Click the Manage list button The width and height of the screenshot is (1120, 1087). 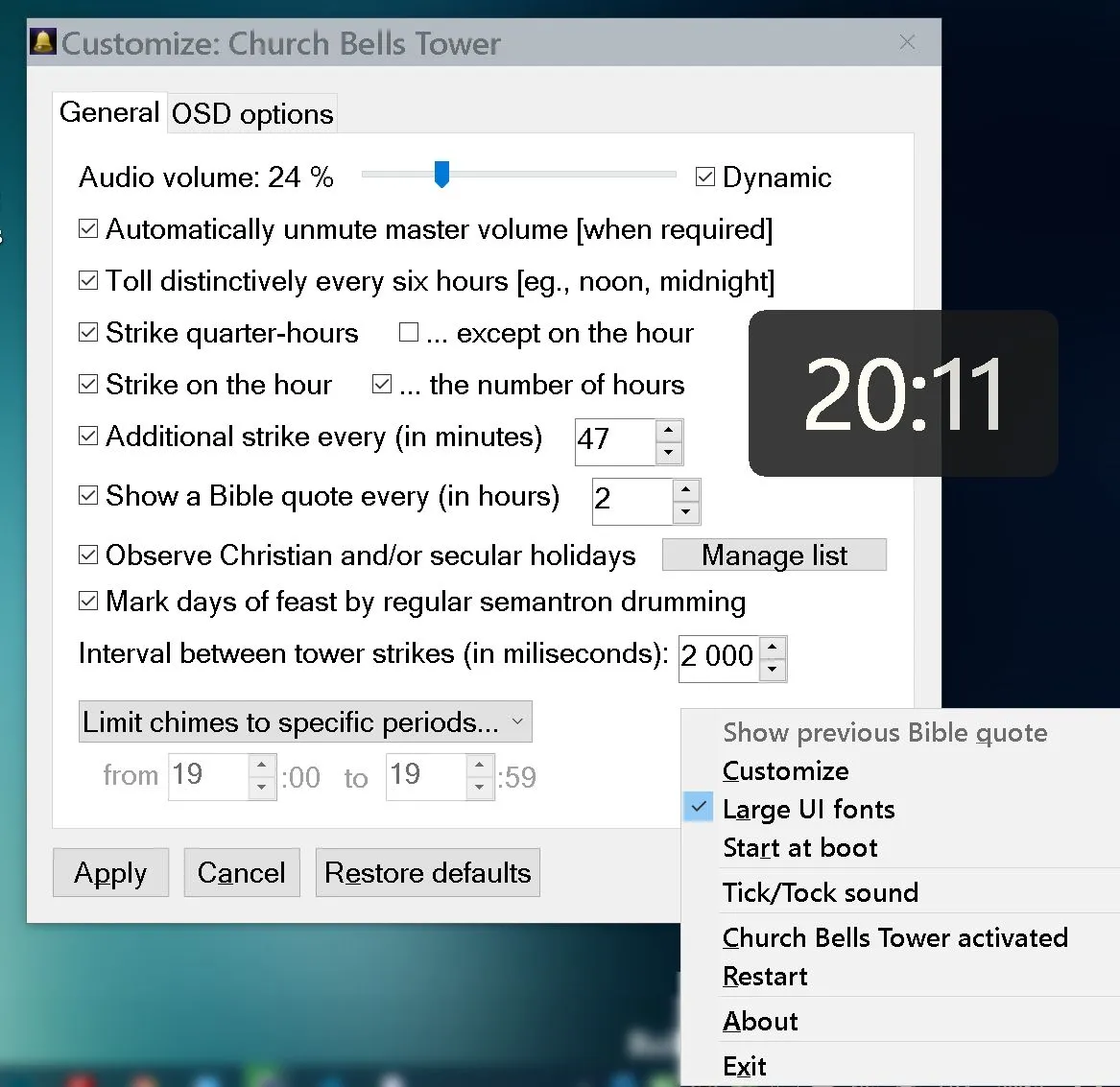(774, 555)
